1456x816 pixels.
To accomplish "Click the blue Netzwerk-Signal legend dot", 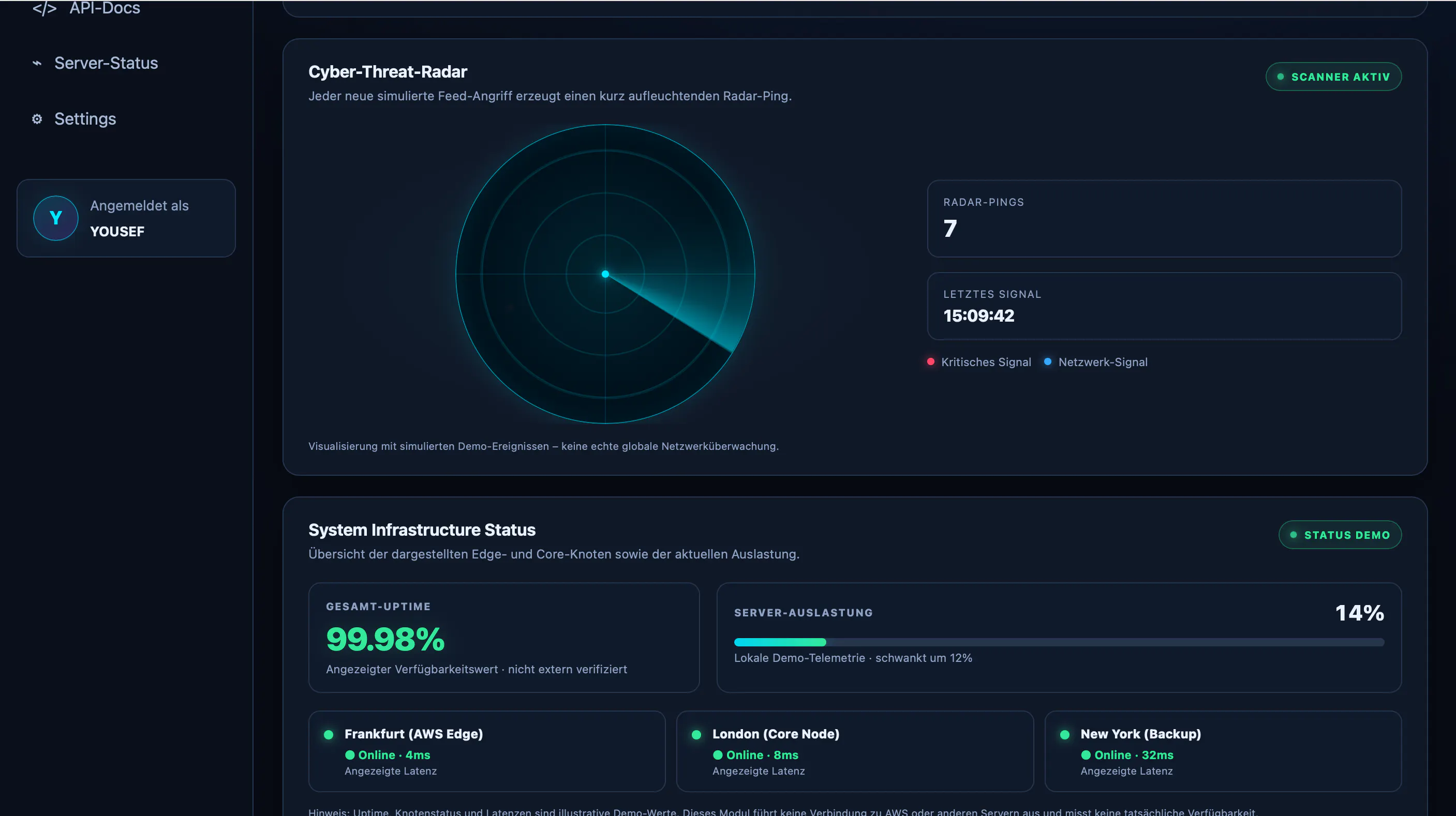I will 1047,361.
